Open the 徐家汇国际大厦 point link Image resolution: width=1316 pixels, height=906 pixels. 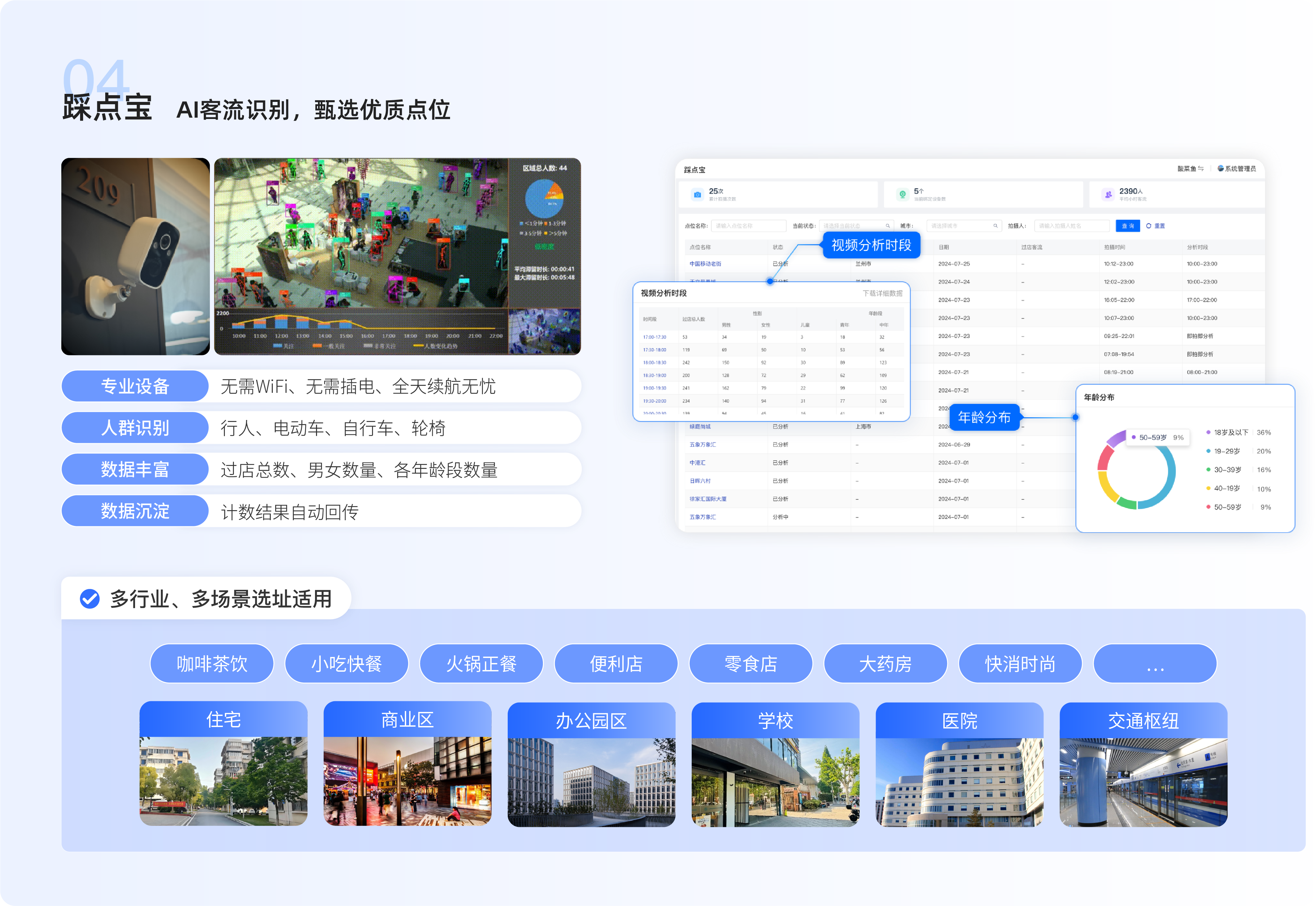[708, 499]
